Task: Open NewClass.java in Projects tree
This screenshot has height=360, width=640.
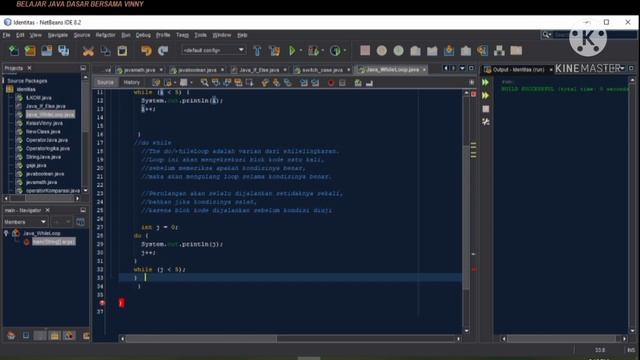Action: pyautogui.click(x=43, y=131)
